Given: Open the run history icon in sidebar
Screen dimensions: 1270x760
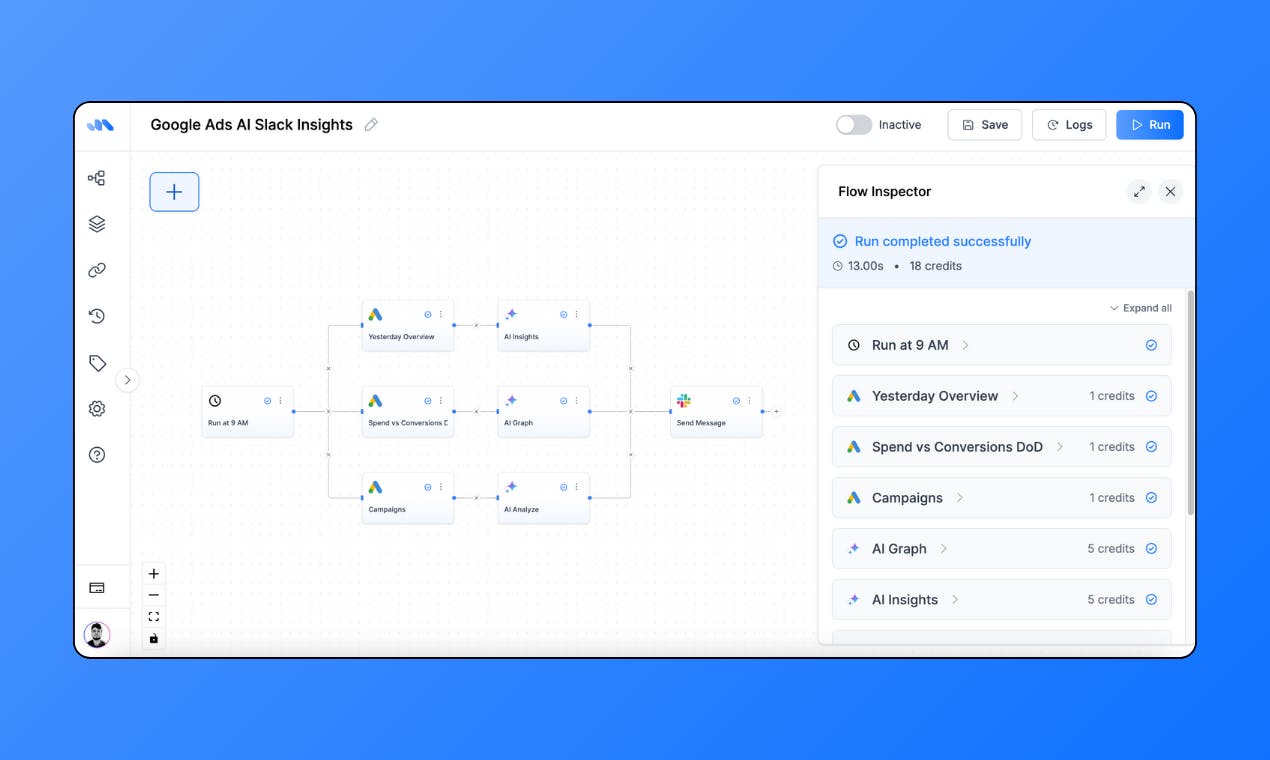Looking at the screenshot, I should [97, 316].
